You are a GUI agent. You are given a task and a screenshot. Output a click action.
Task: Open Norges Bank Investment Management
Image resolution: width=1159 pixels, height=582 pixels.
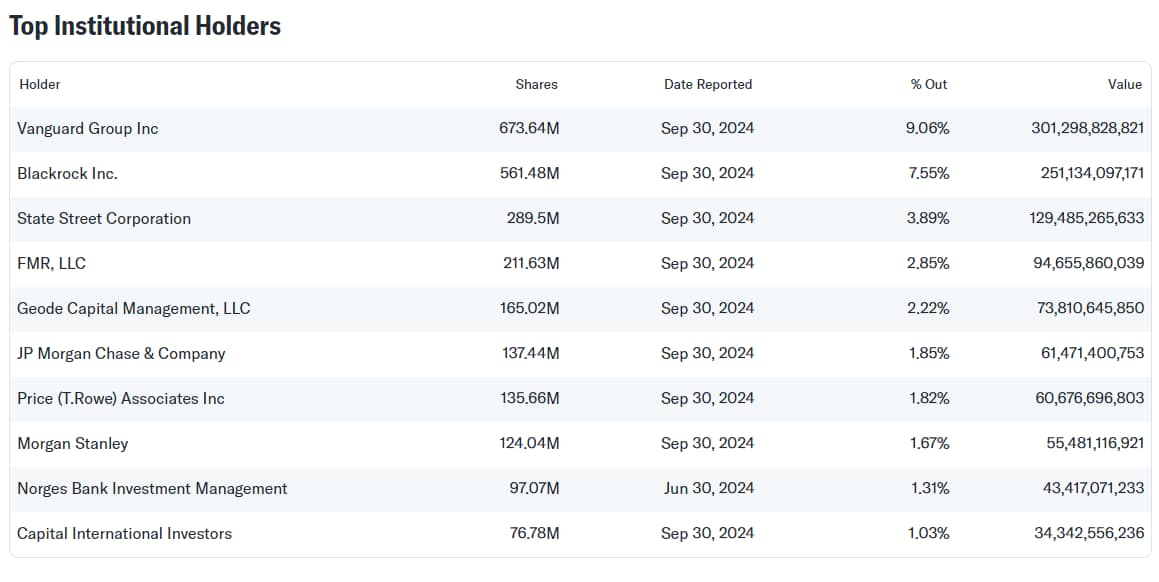[x=152, y=488]
